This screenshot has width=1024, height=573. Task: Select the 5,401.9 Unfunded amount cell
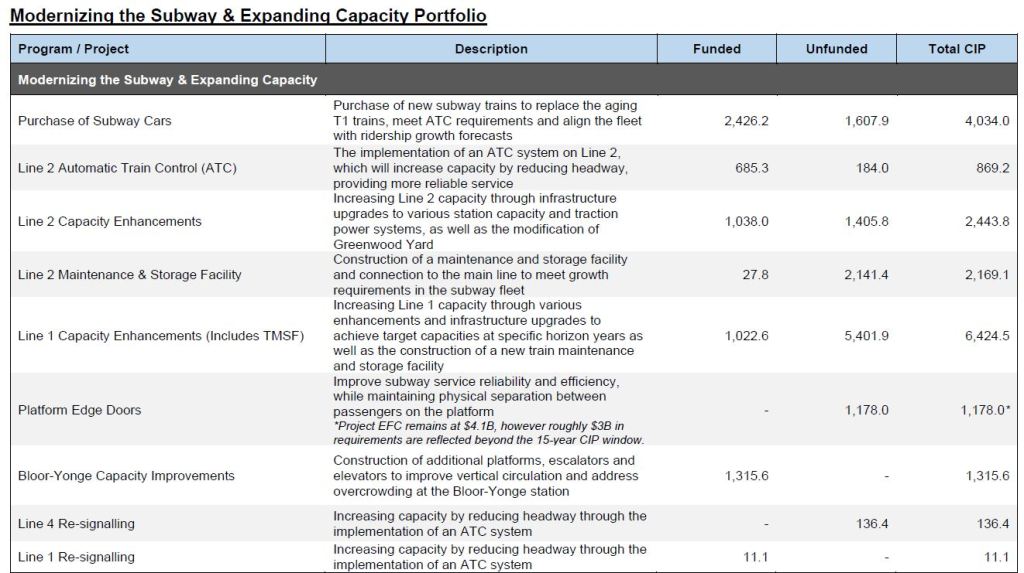point(866,336)
